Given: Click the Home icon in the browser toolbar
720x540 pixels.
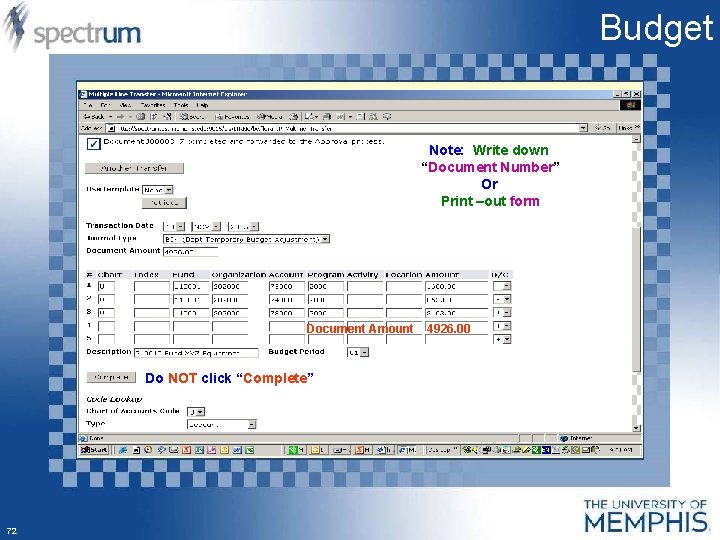Looking at the screenshot, I should tap(168, 117).
